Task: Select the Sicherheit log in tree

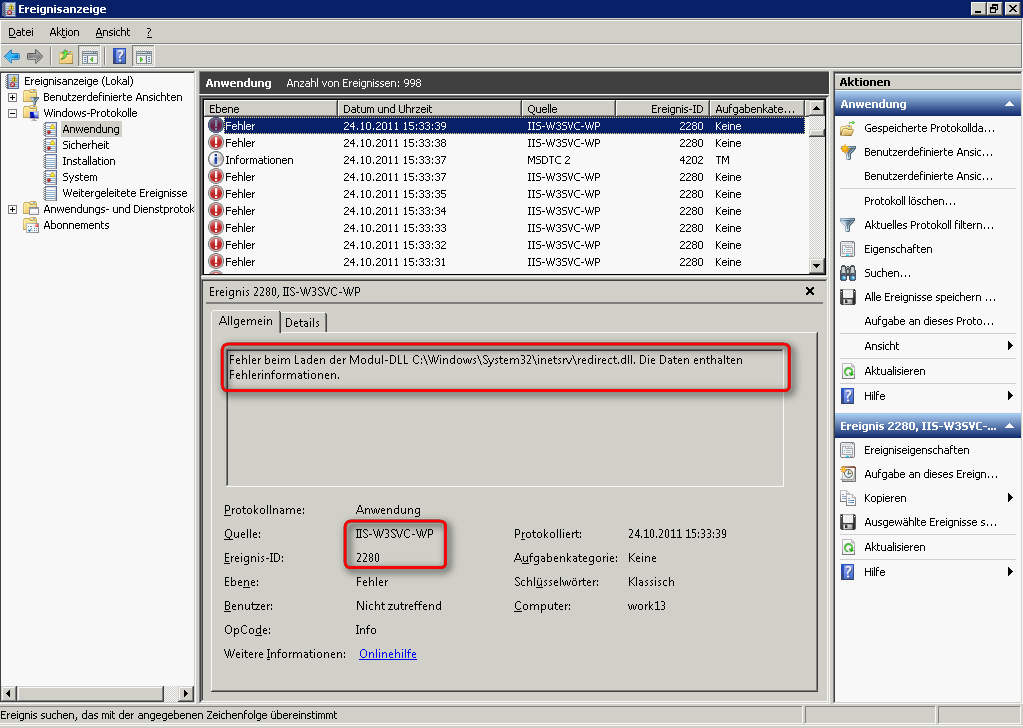Action: [x=85, y=145]
